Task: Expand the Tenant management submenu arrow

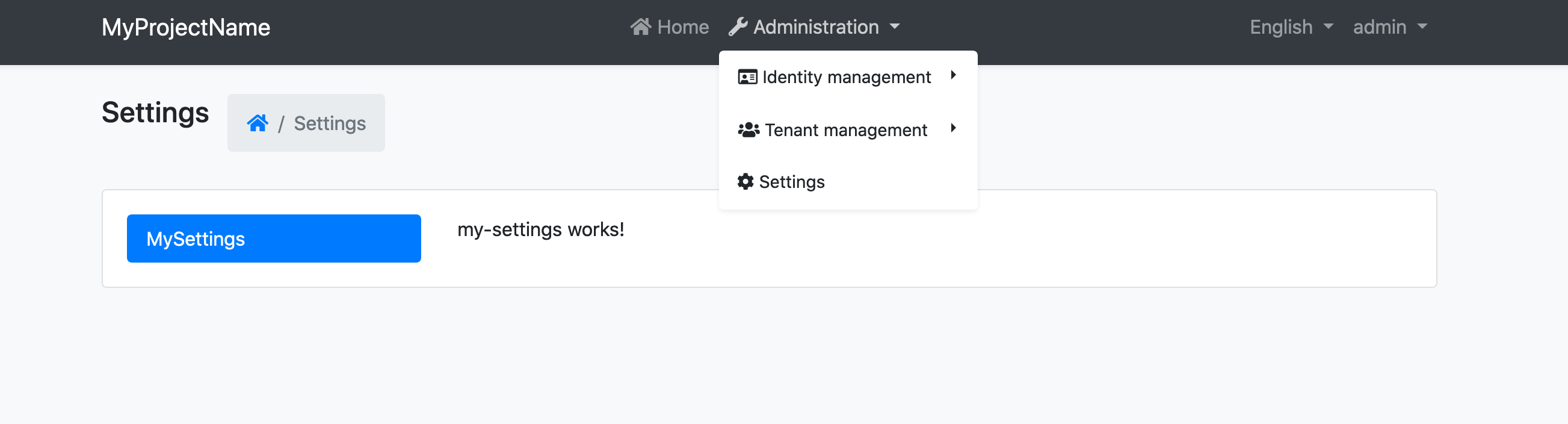Action: click(953, 128)
